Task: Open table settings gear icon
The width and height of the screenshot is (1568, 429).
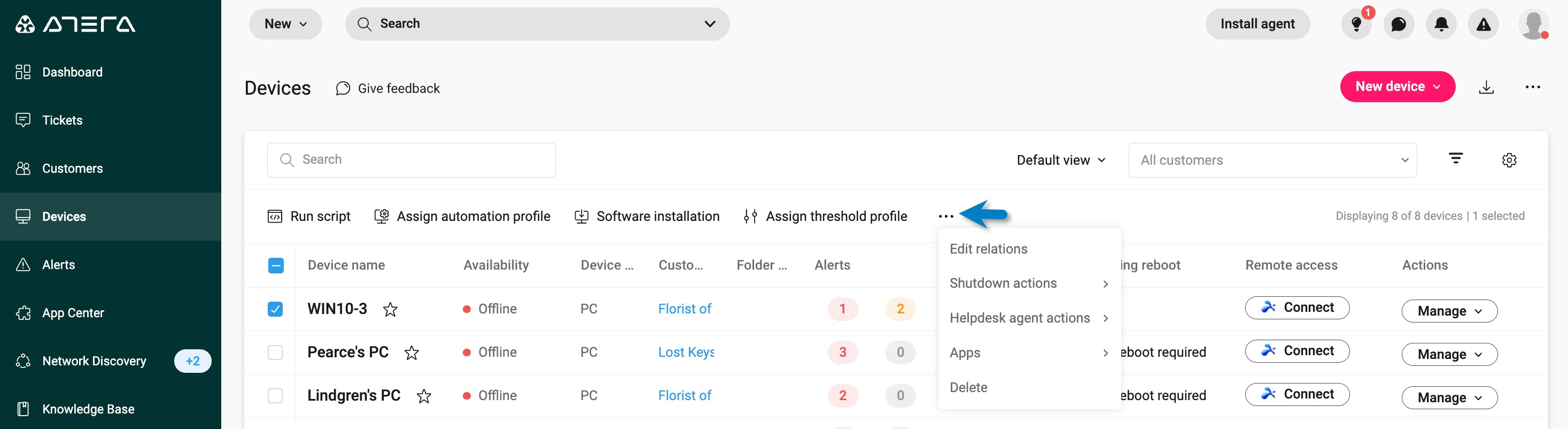Action: [1509, 159]
